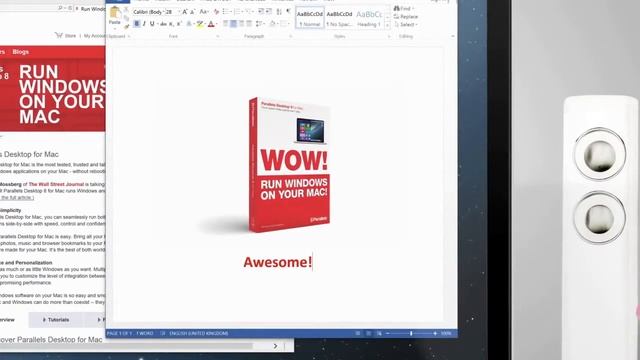Viewport: 640px width, 360px height.
Task: Clear all formatting from the text
Action: coord(216,12)
